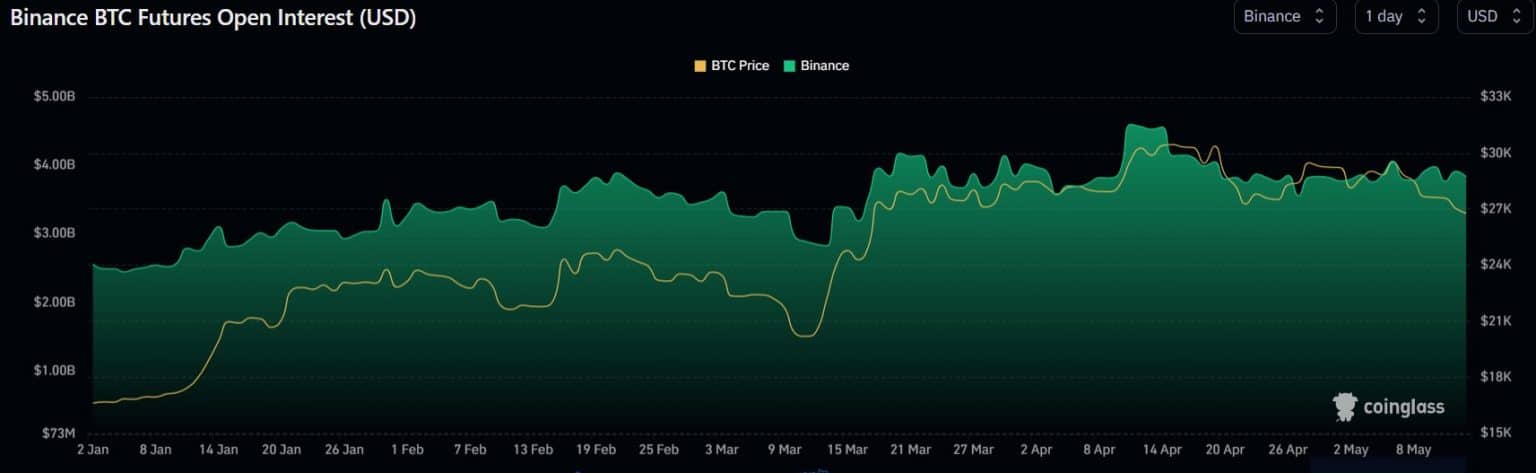
Task: Toggle the Binance legend series
Action: [816, 65]
